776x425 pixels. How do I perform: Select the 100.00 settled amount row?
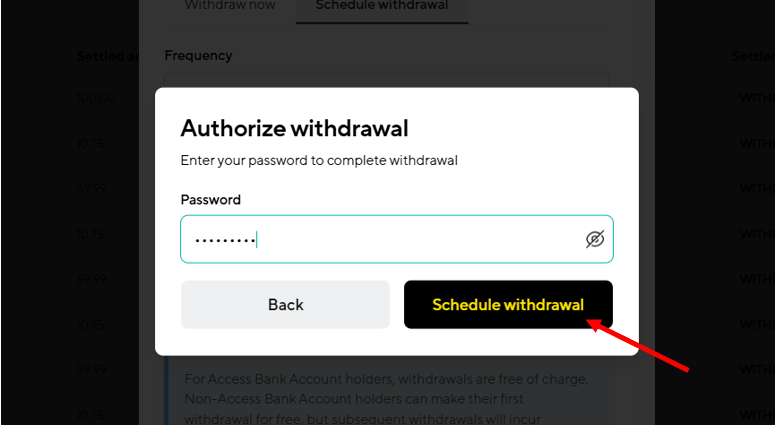click(96, 98)
